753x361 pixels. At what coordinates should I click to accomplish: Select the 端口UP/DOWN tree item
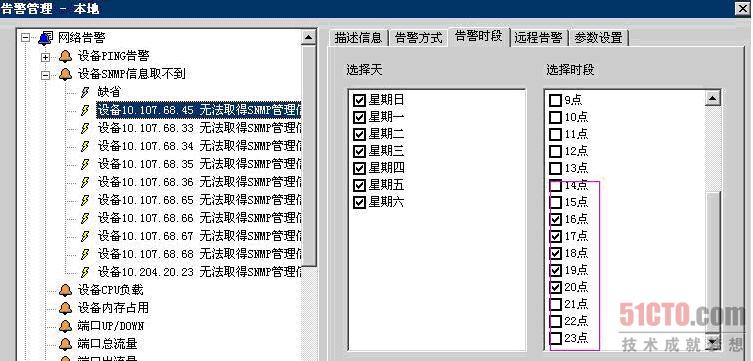coord(110,326)
